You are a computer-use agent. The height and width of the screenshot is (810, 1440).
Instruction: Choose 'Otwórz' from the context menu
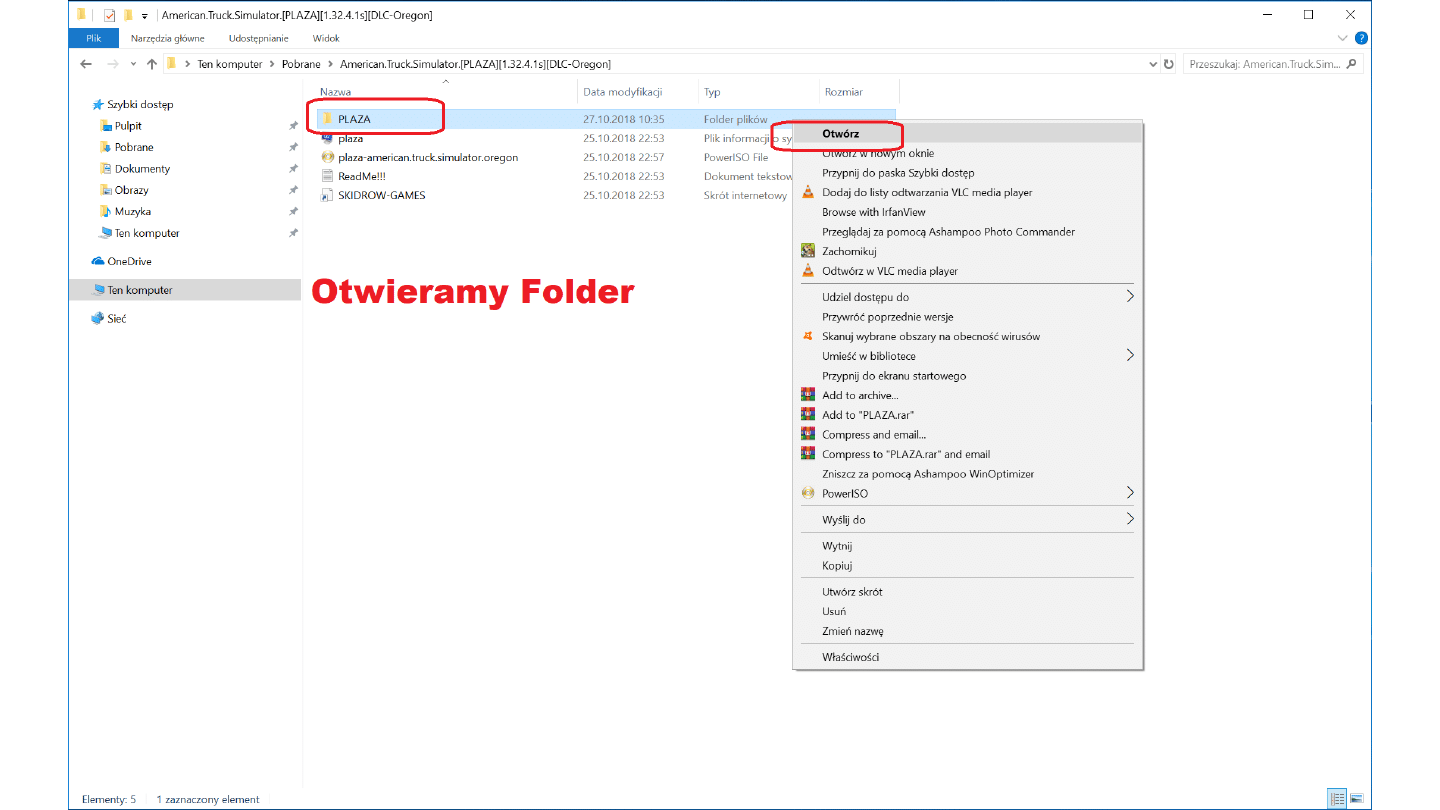coord(841,133)
